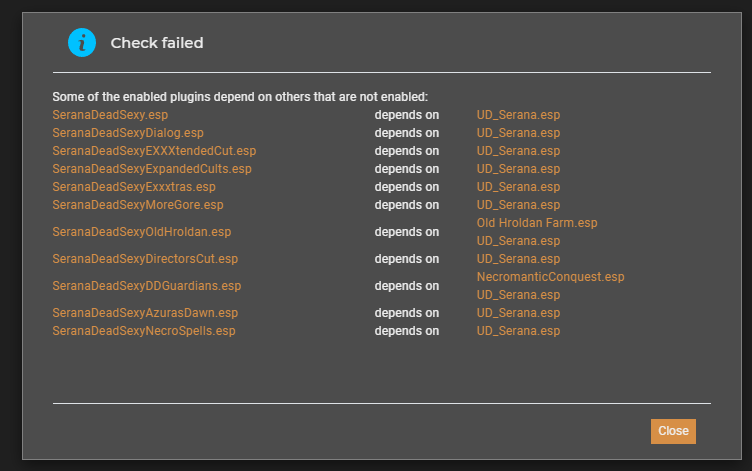Click UD_Serana.esp in SeranaDeadSexyDialog.esp row
Screen dimensions: 752x471
coord(518,133)
